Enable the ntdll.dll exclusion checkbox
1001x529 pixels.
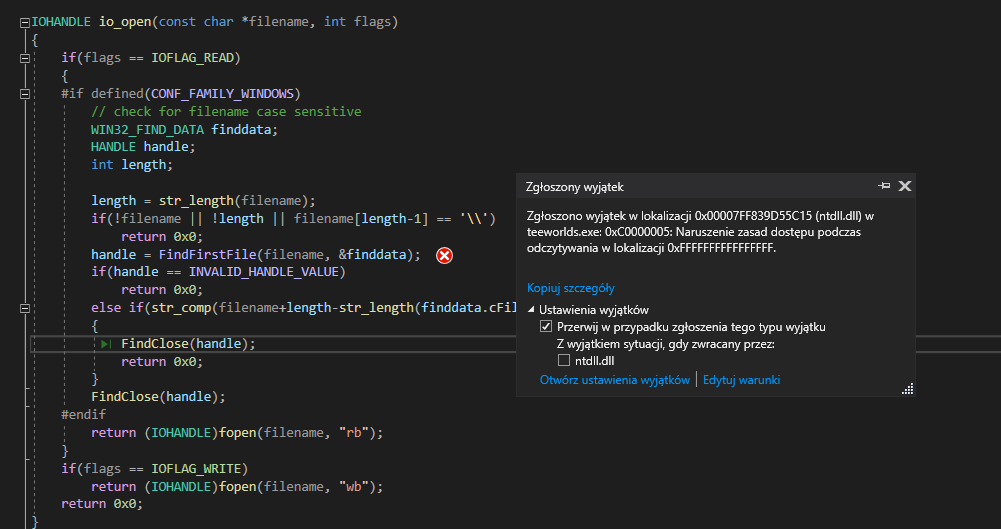tap(563, 361)
